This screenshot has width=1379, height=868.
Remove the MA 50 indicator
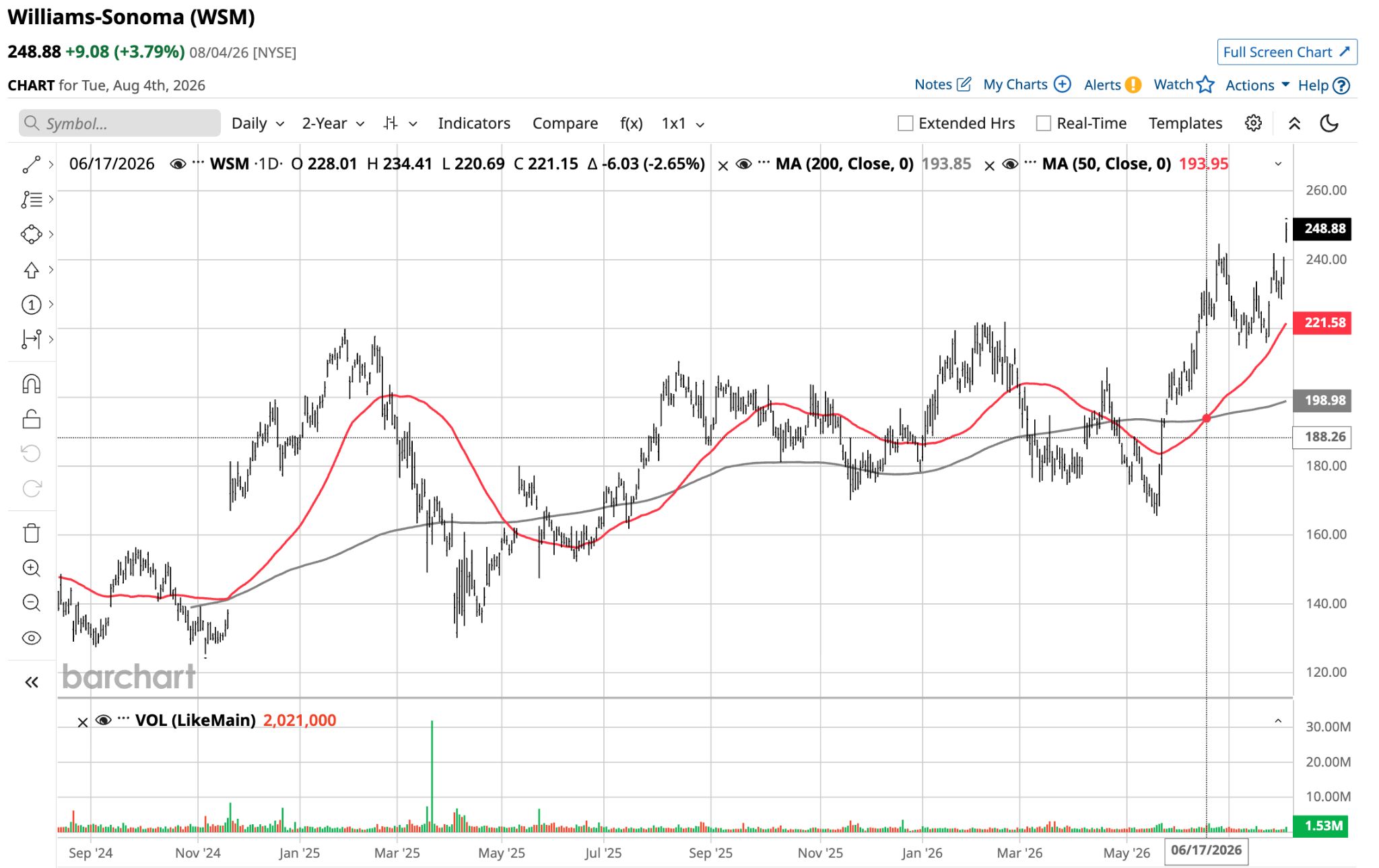click(x=989, y=166)
